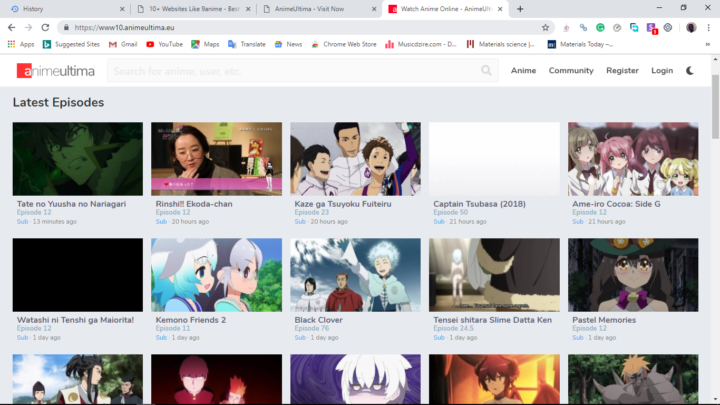Open the Black Clover thumbnail
The height and width of the screenshot is (405, 720).
[355, 275]
